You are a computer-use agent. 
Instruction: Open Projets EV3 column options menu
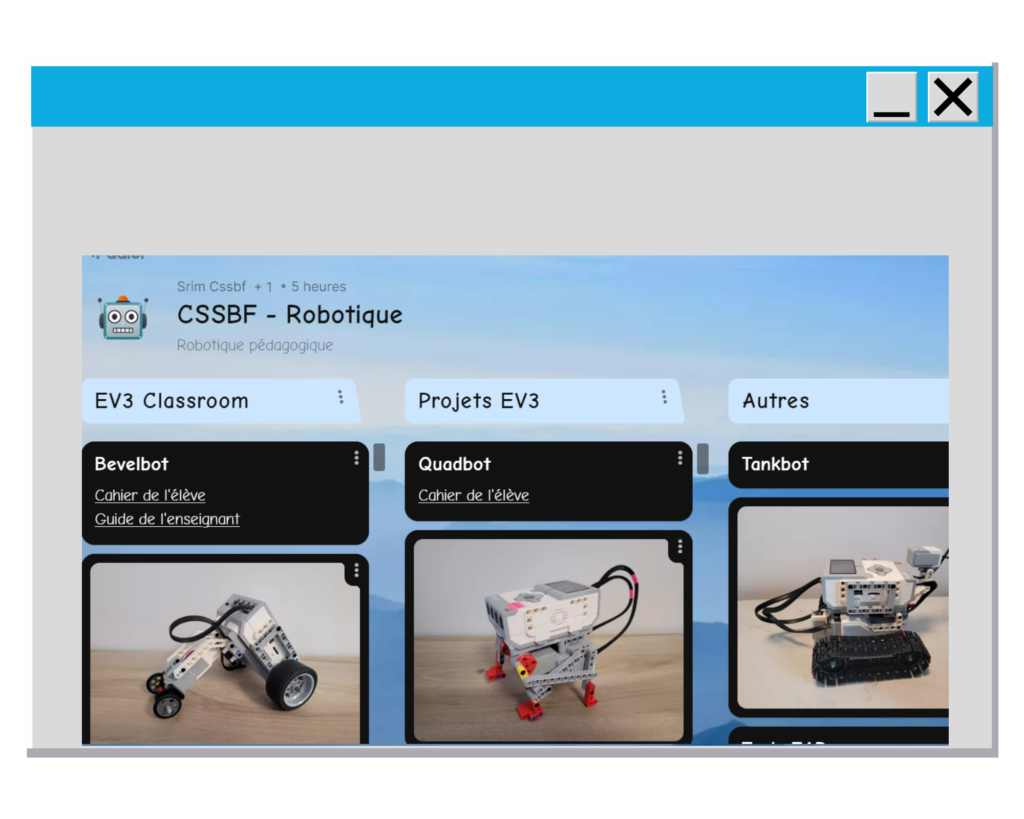click(x=664, y=397)
